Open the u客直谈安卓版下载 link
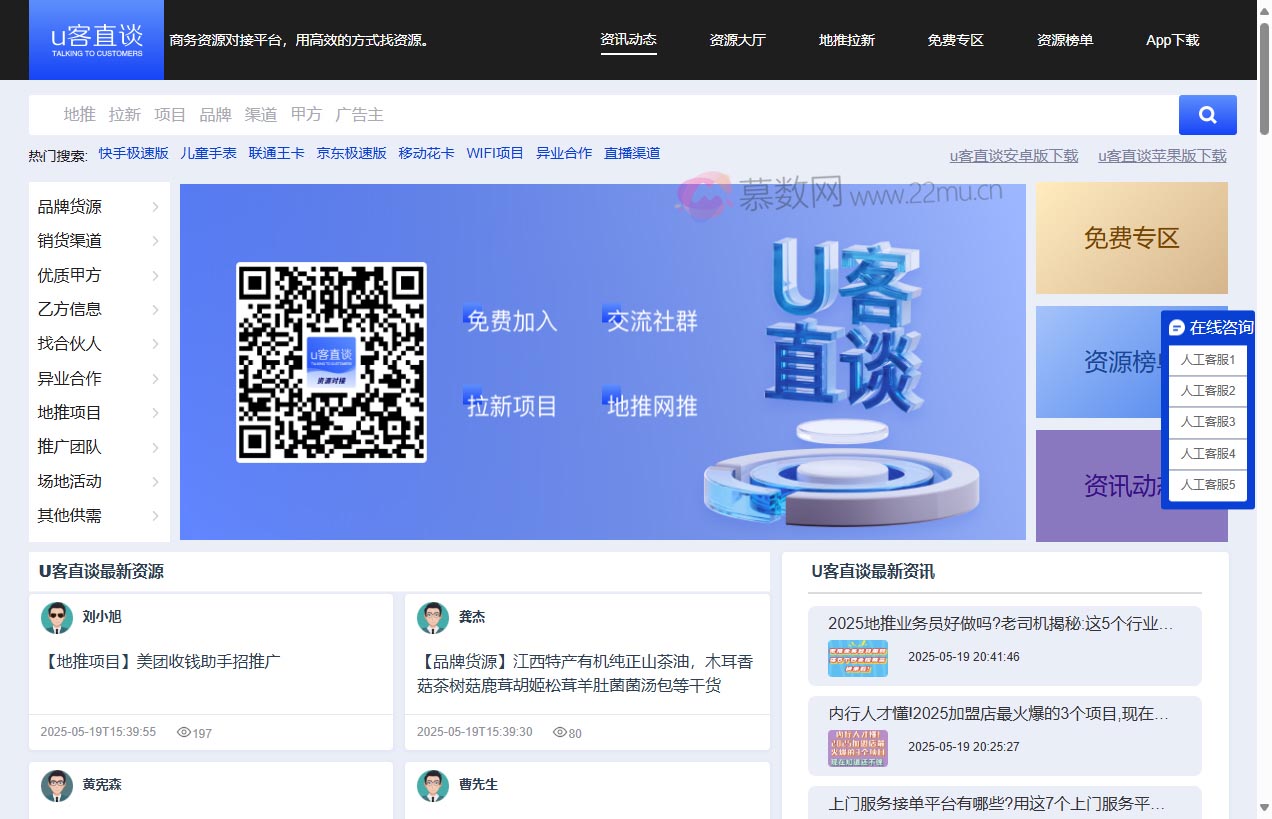Image resolution: width=1272 pixels, height=819 pixels. 1013,156
